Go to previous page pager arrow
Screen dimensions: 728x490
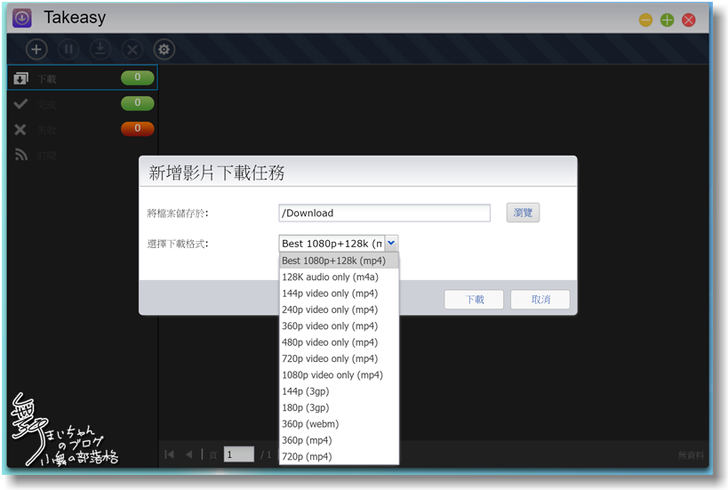point(189,454)
